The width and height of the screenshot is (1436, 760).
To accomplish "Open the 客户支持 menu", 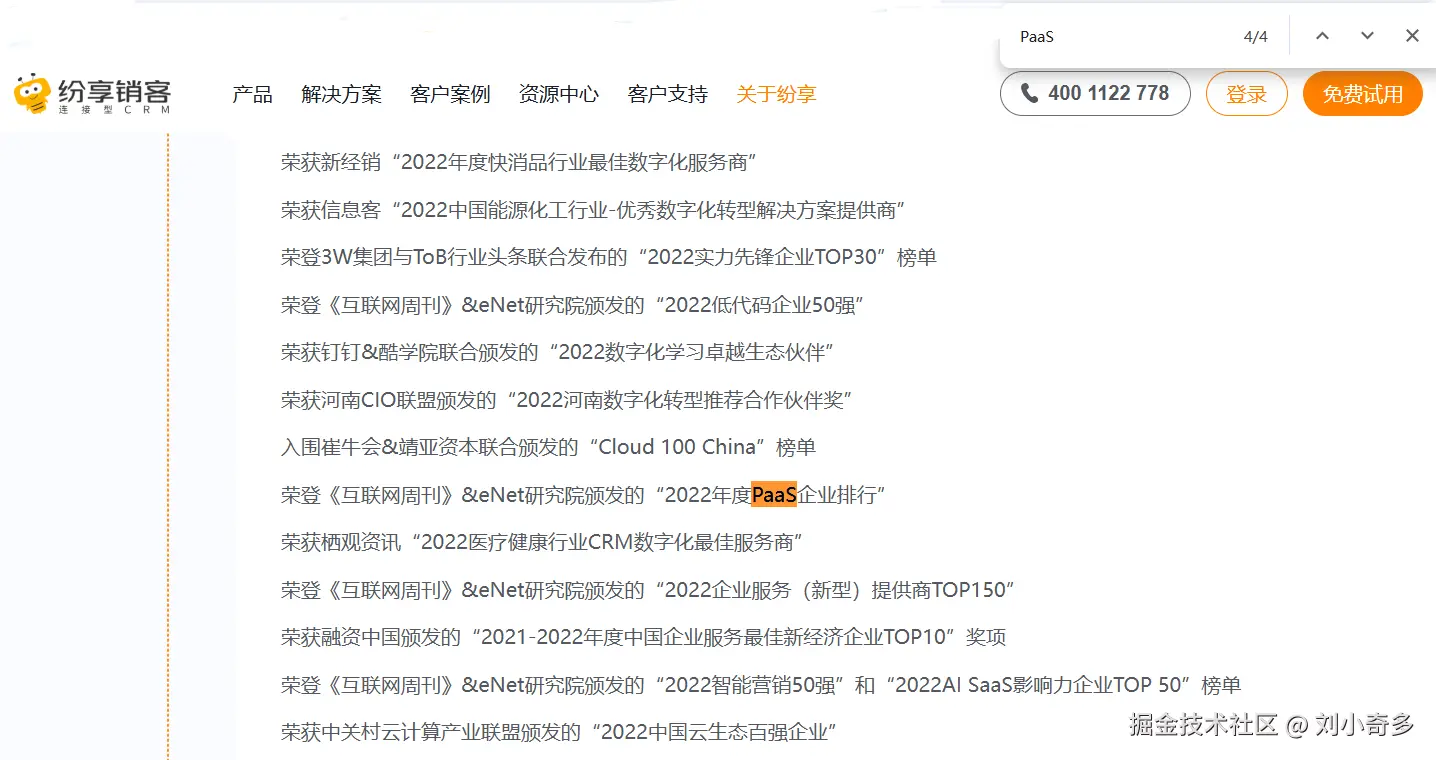I will tap(666, 94).
